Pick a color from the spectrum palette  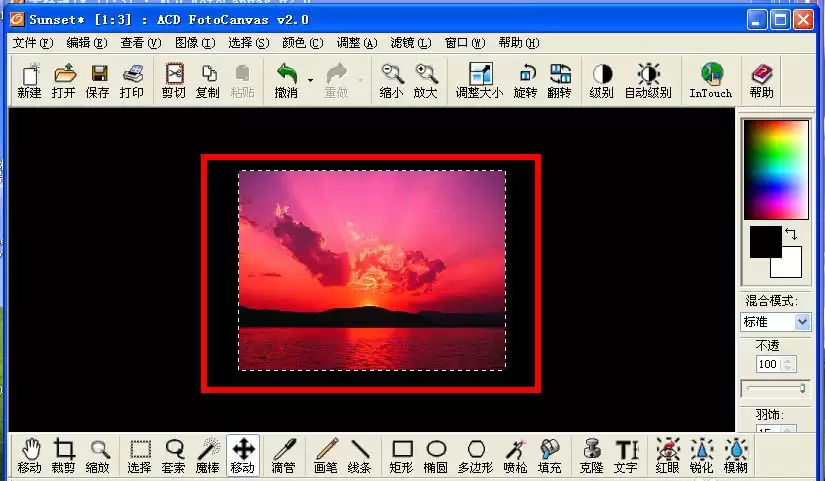click(x=776, y=169)
